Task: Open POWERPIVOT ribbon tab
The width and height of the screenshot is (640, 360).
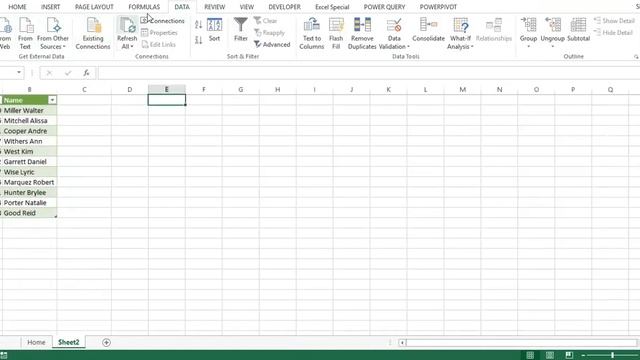Action: click(438, 7)
